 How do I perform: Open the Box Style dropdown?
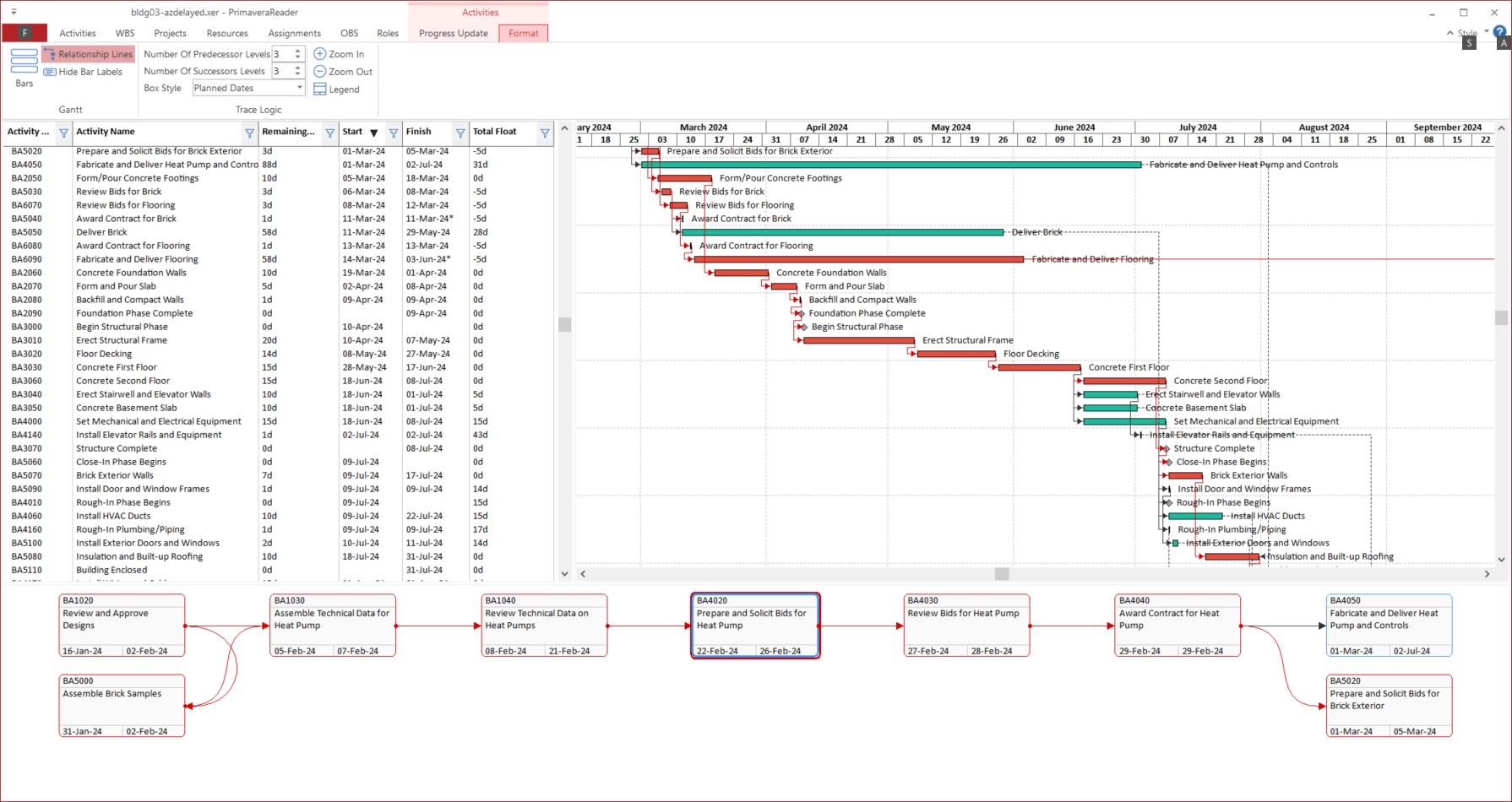(299, 88)
